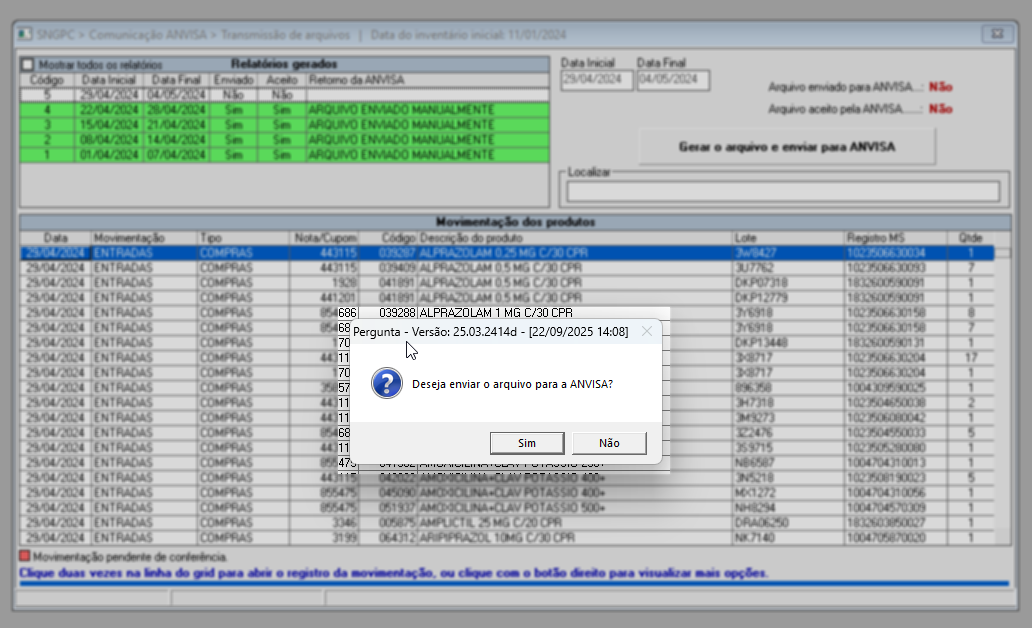
Task: Select report row with Código 2
Action: pos(284,140)
